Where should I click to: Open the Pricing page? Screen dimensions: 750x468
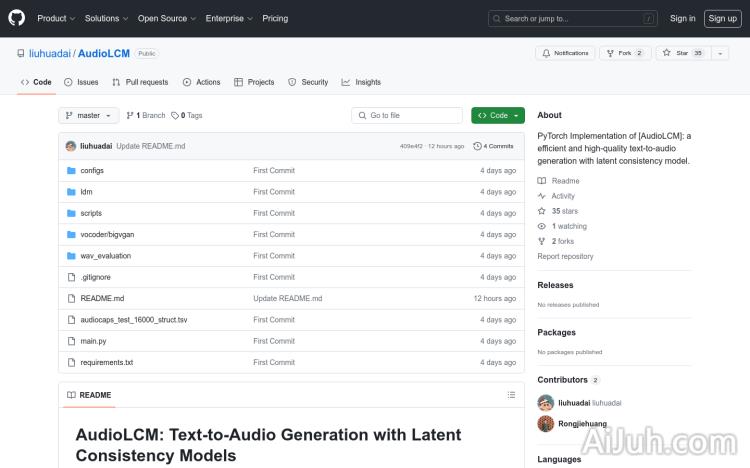point(275,18)
